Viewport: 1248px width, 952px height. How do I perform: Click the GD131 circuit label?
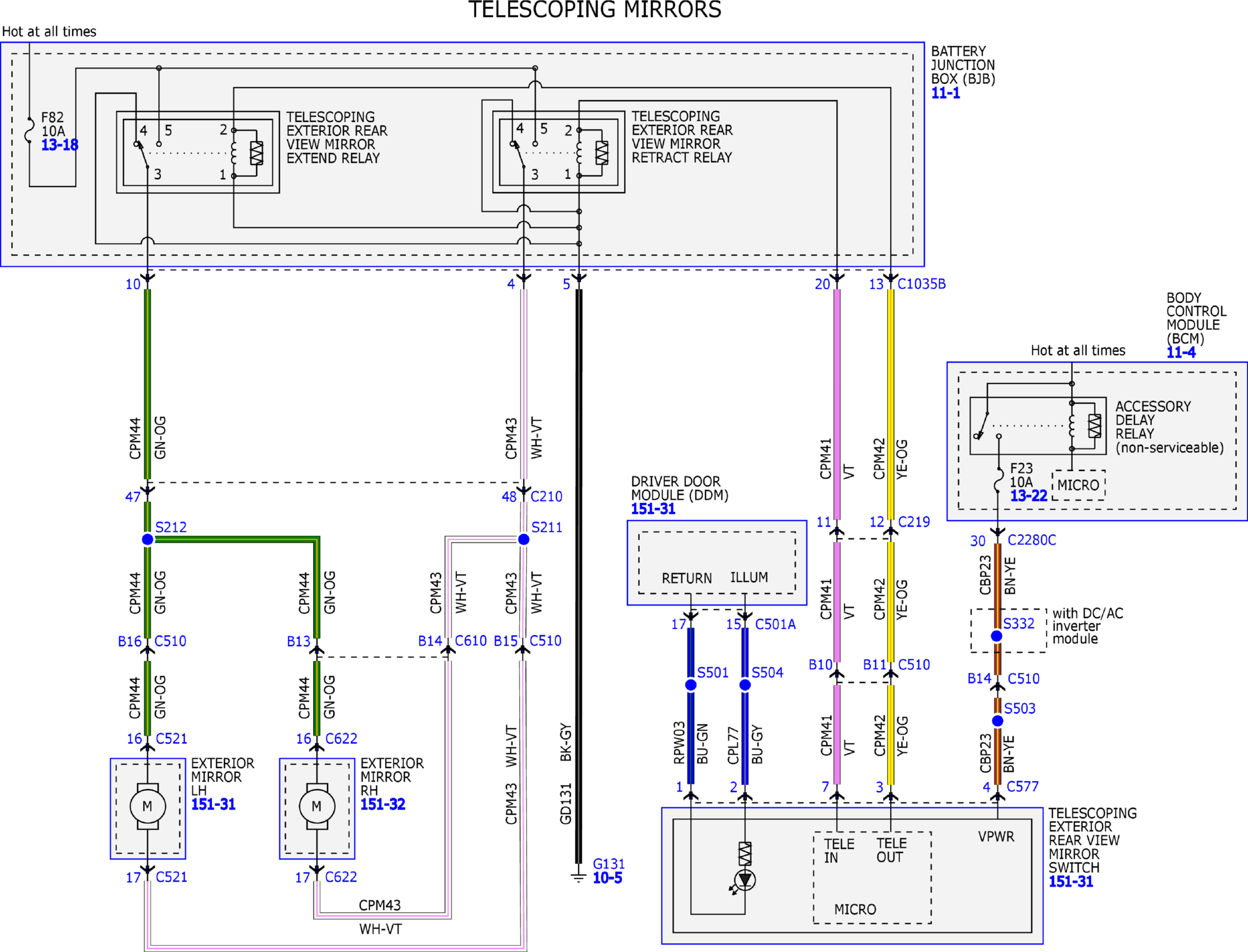coord(565,804)
